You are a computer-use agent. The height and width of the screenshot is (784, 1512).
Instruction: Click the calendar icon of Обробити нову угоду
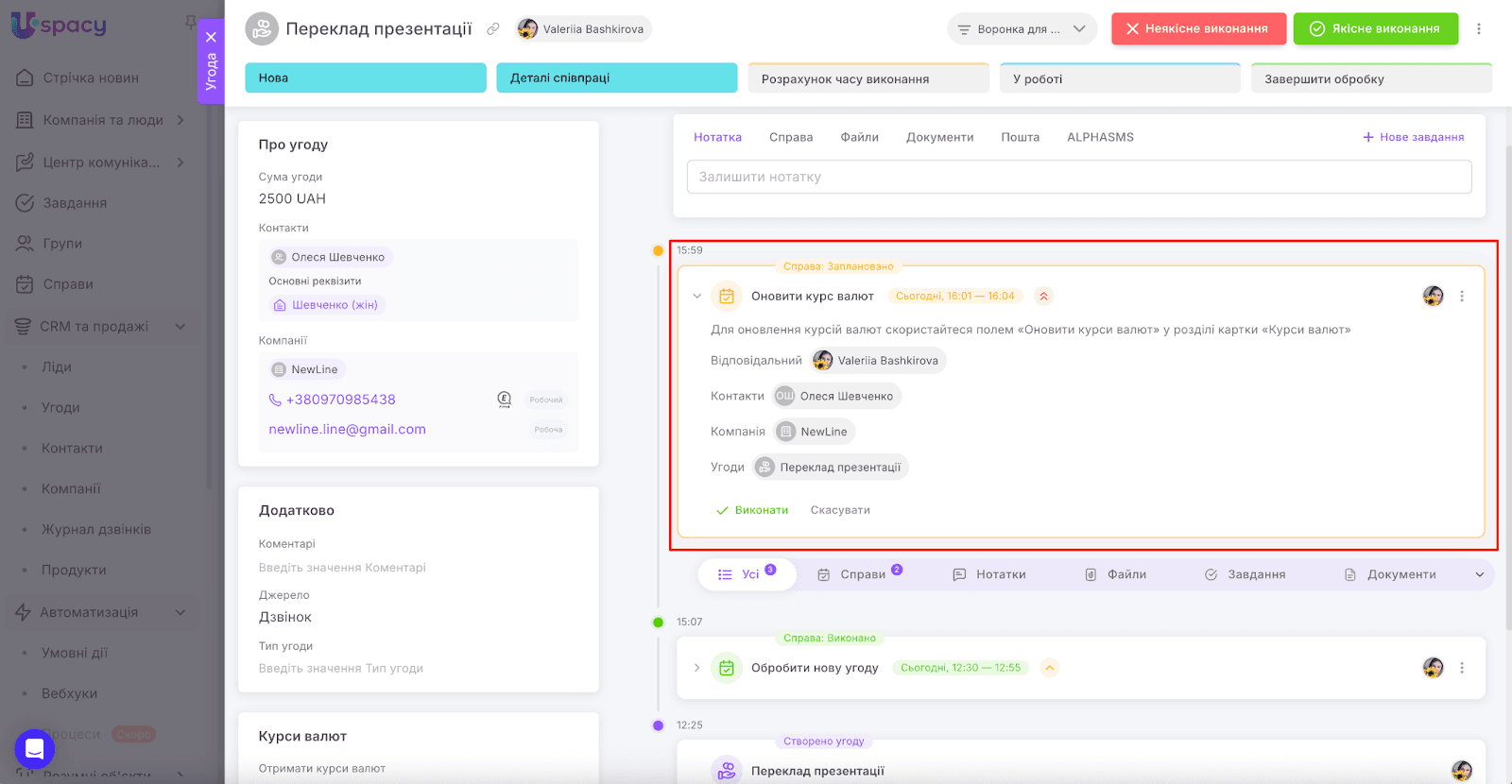click(726, 668)
